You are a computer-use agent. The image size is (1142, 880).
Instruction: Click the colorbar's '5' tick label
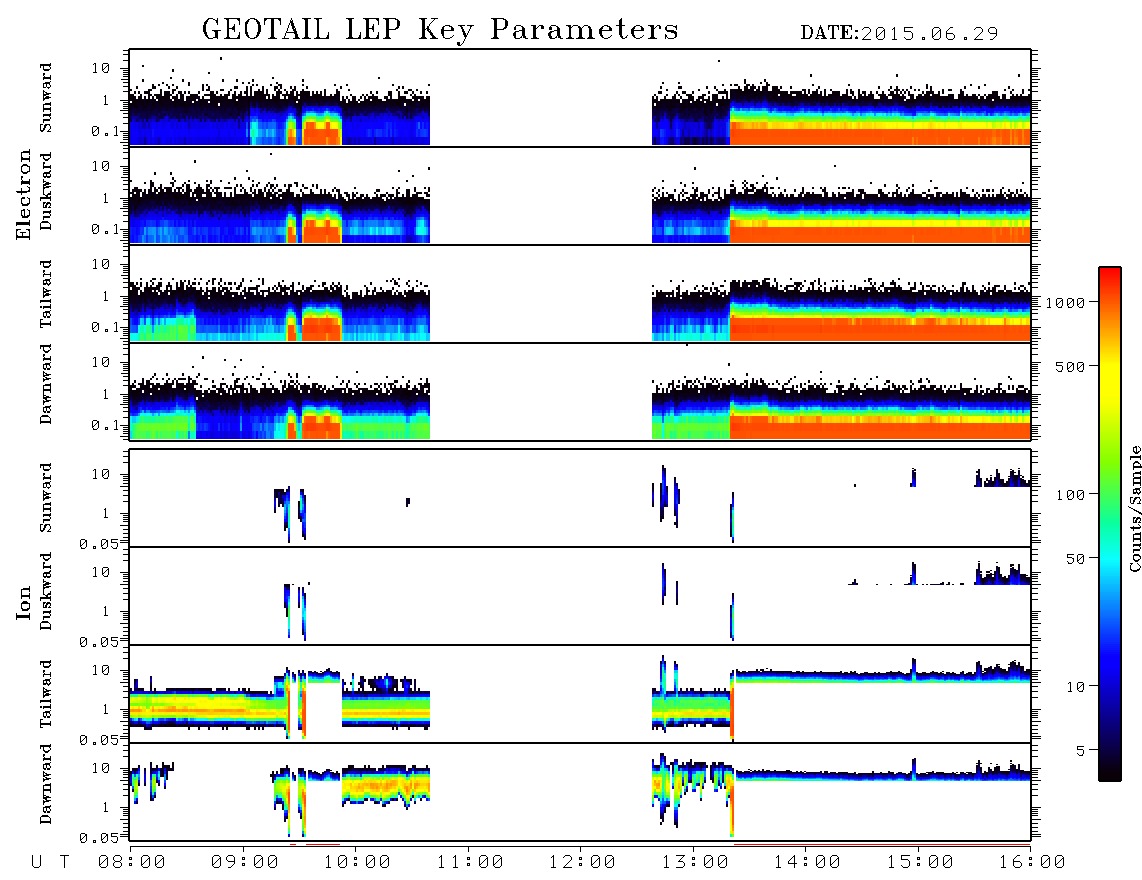click(1081, 751)
